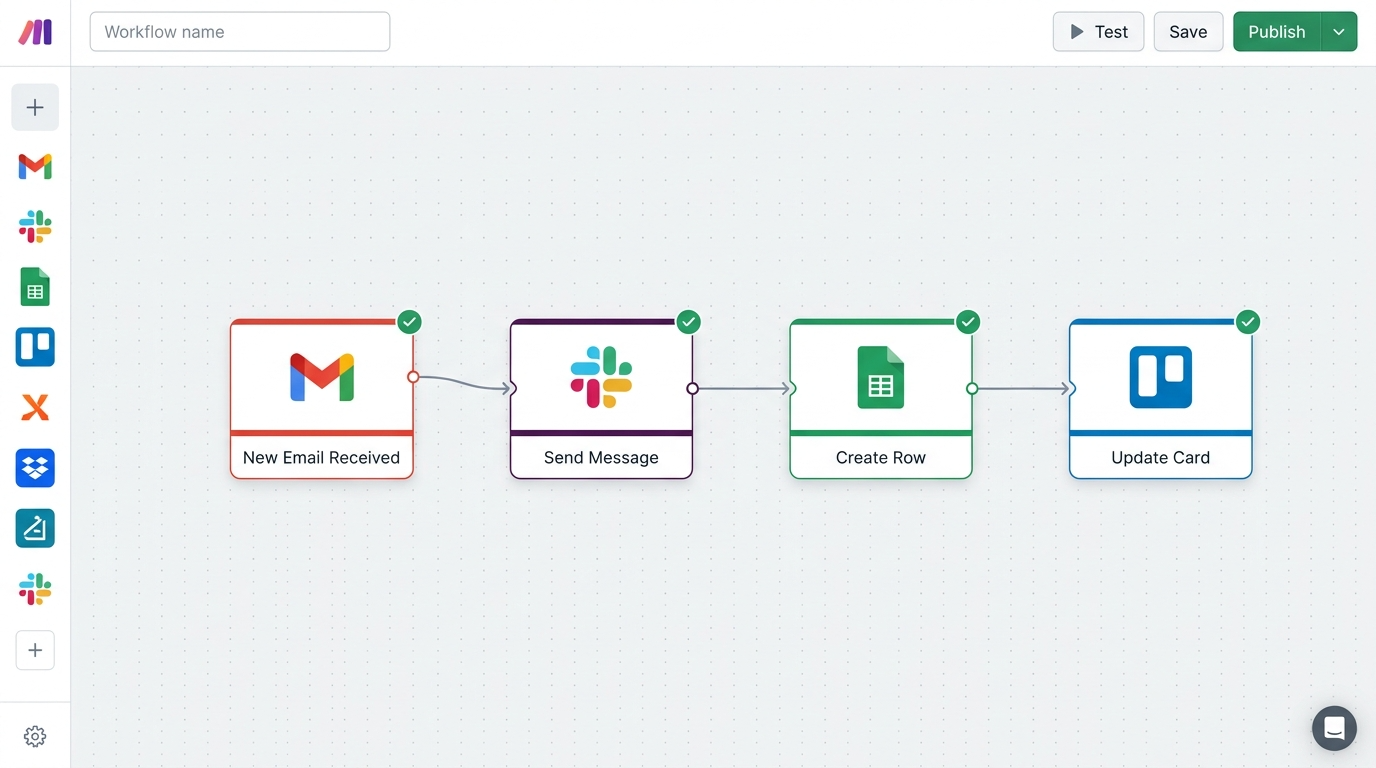Screen dimensions: 1376x768
Task: Click the gray plus button atop the sidebar
Action: pos(35,107)
